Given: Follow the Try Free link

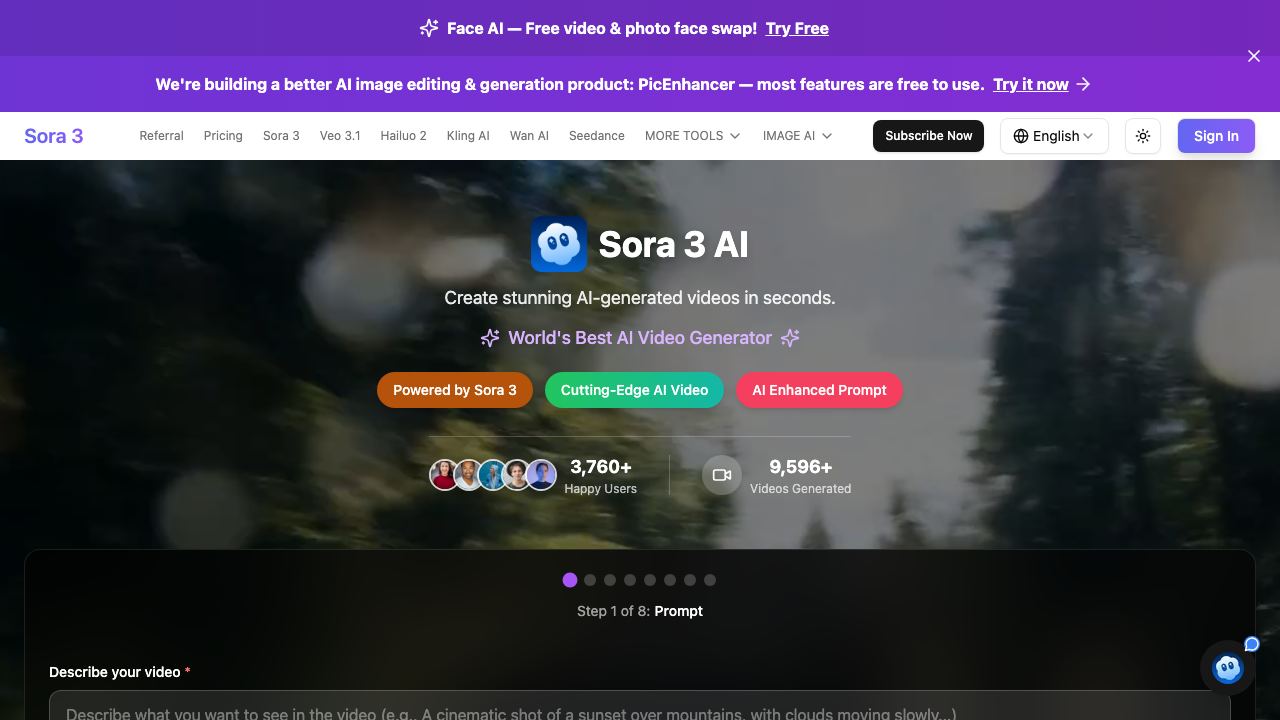Looking at the screenshot, I should pyautogui.click(x=797, y=28).
